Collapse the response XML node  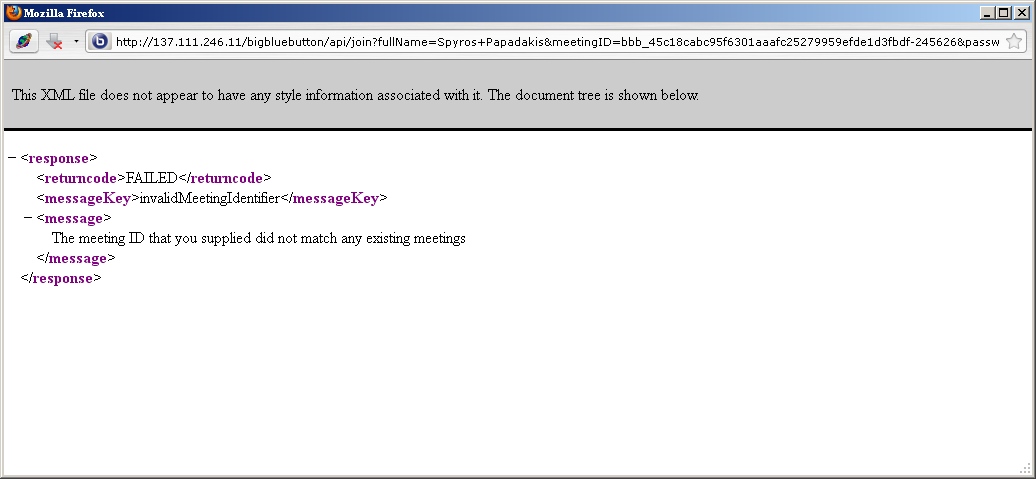12,158
